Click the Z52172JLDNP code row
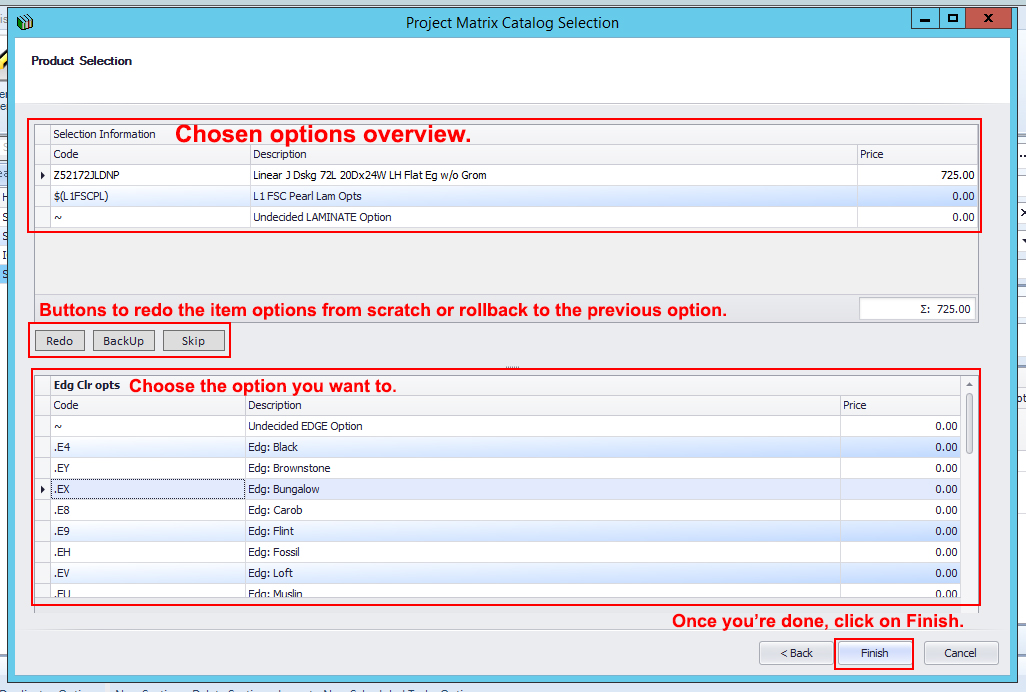The height and width of the screenshot is (692, 1026). pos(150,175)
